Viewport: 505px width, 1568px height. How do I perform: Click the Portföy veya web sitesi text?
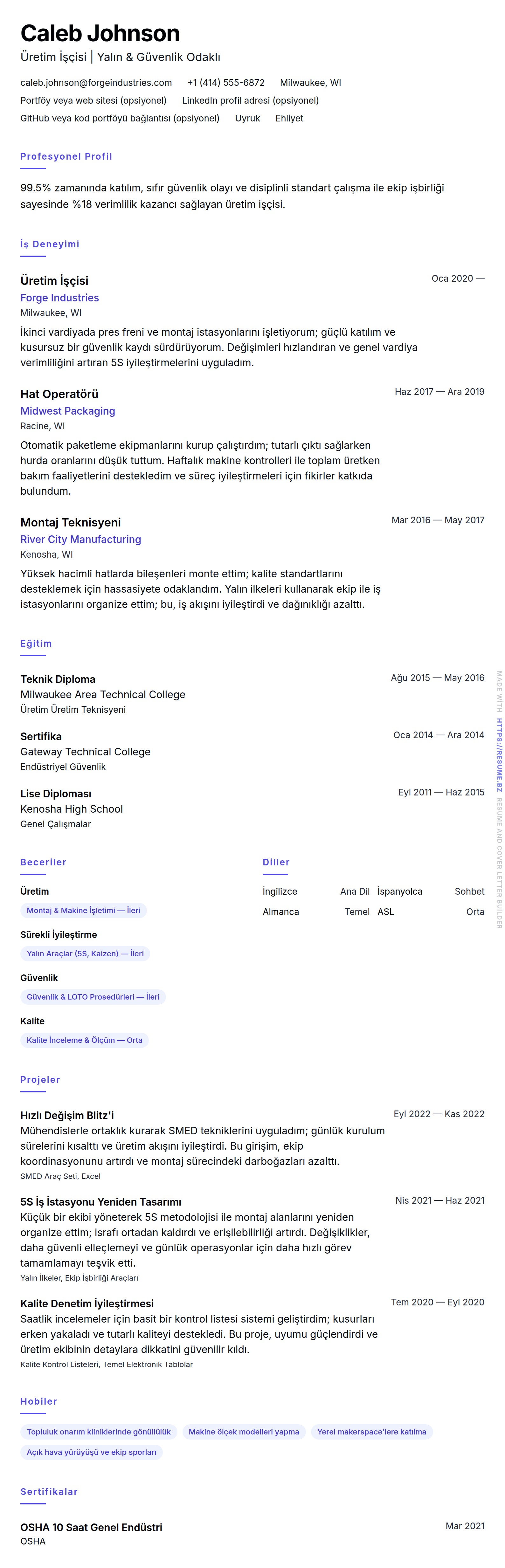click(93, 100)
